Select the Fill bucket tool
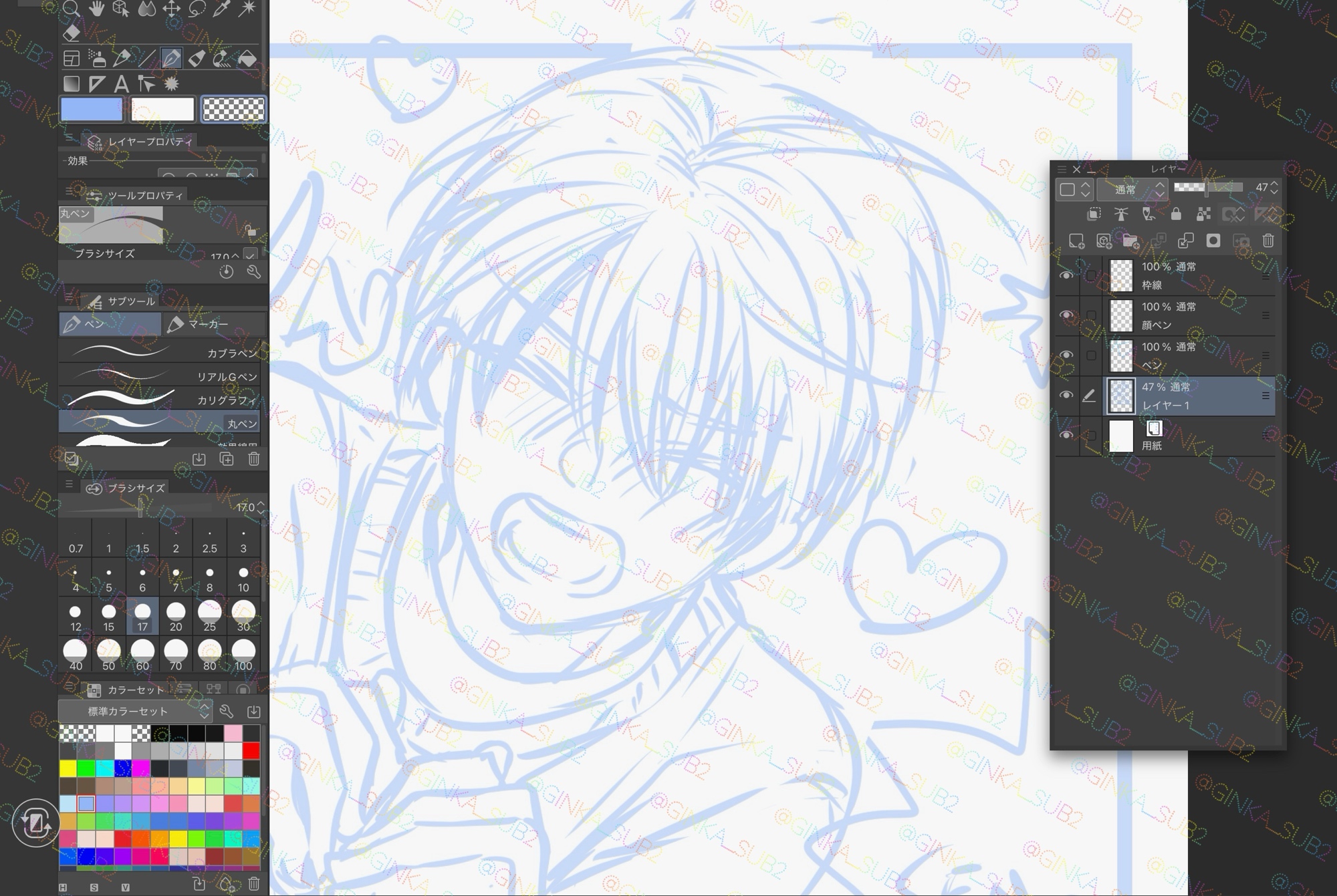1337x896 pixels. (247, 59)
